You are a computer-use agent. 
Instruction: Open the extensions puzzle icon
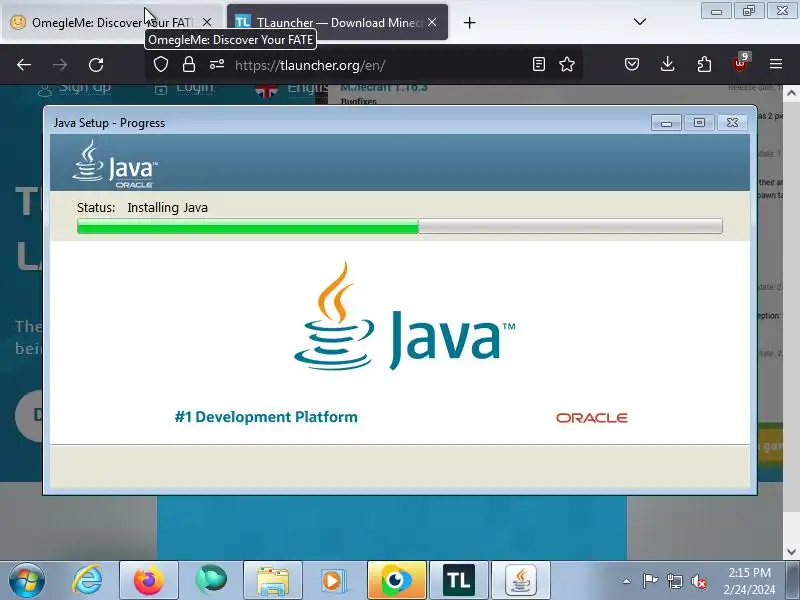(704, 64)
